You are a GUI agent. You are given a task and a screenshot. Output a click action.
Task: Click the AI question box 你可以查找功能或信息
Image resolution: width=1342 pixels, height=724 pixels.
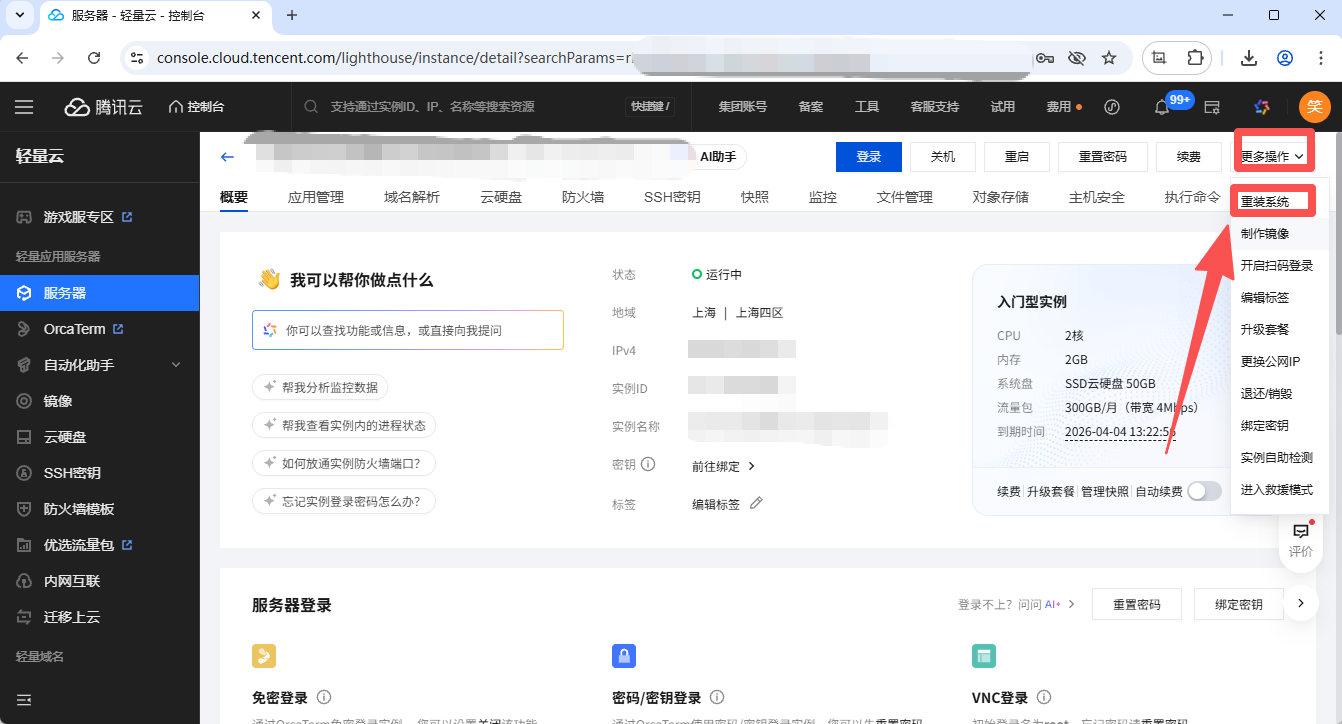408,330
